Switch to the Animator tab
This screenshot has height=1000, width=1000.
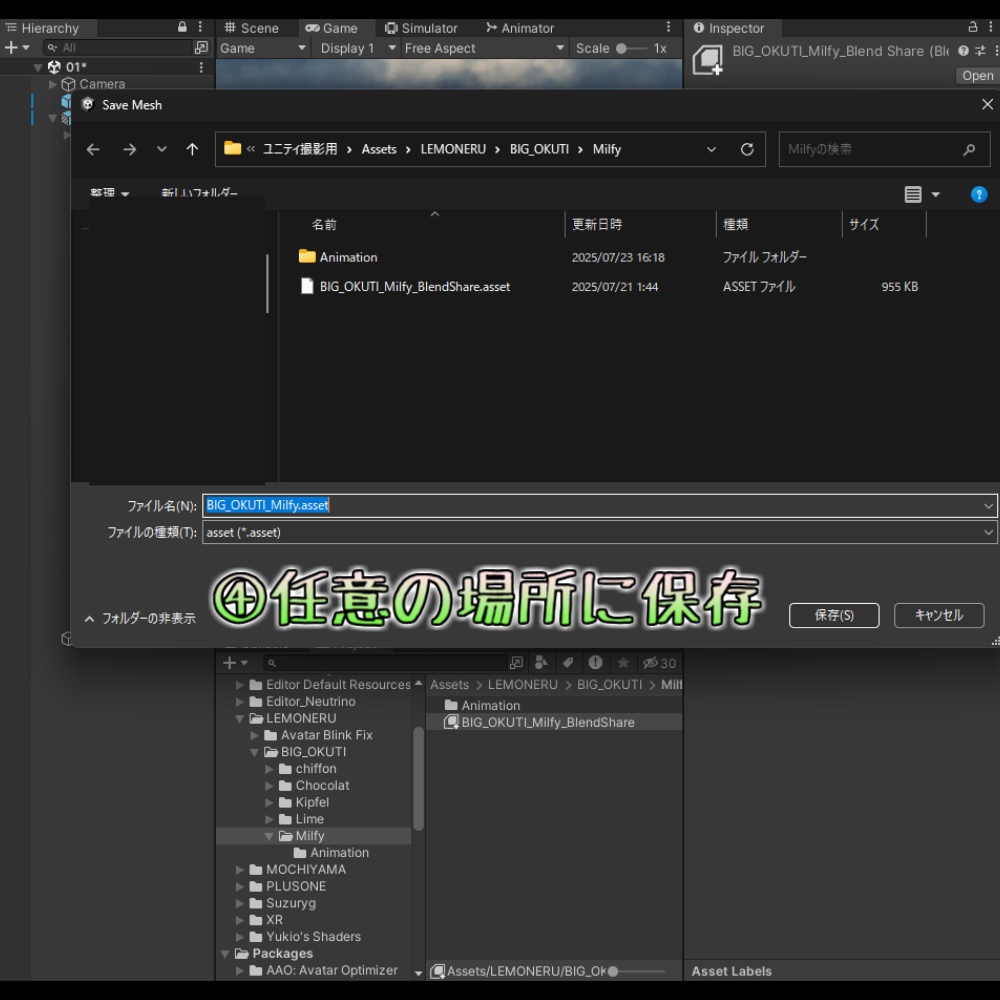[x=520, y=28]
